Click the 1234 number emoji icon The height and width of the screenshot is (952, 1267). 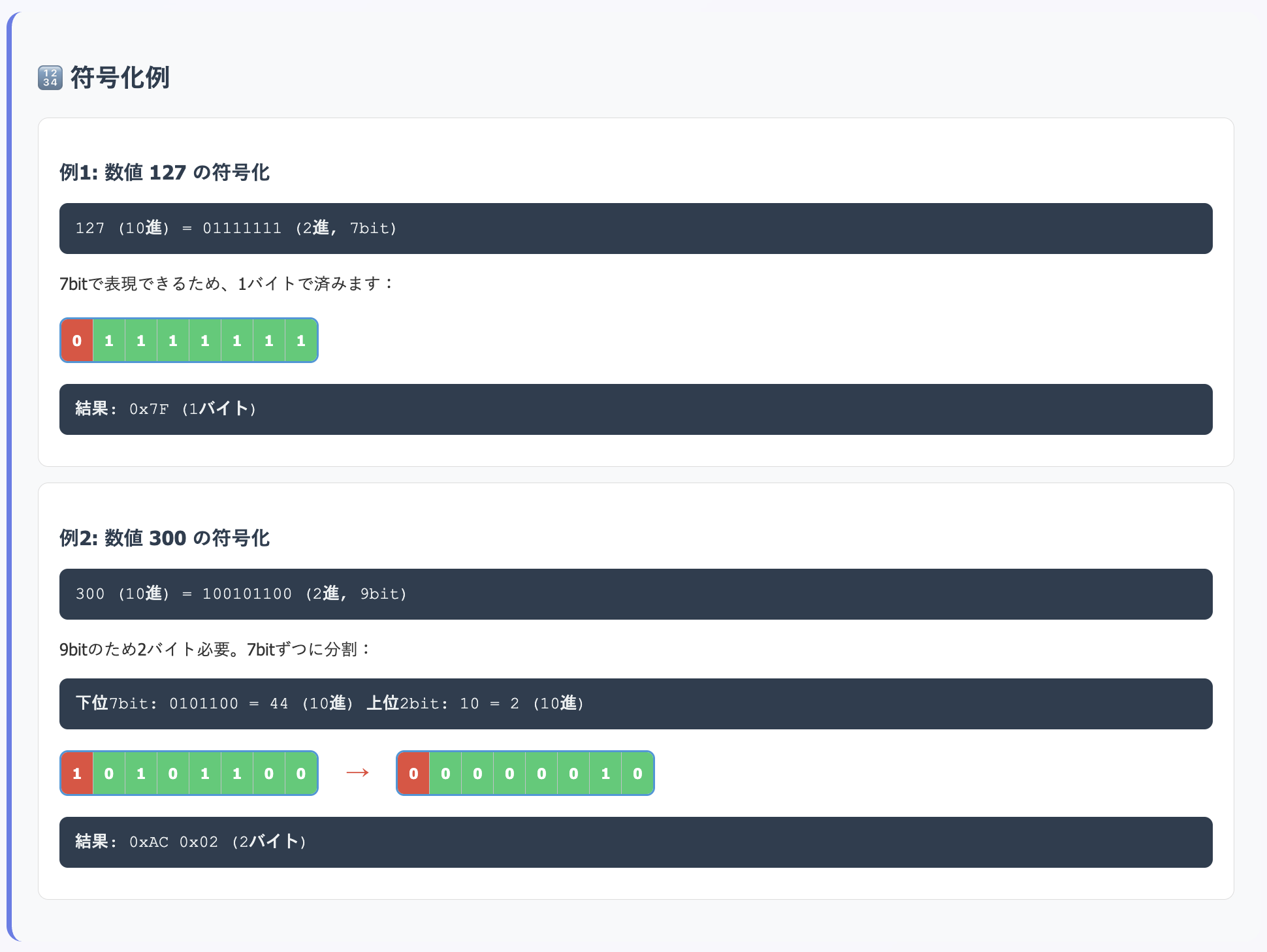[50, 78]
